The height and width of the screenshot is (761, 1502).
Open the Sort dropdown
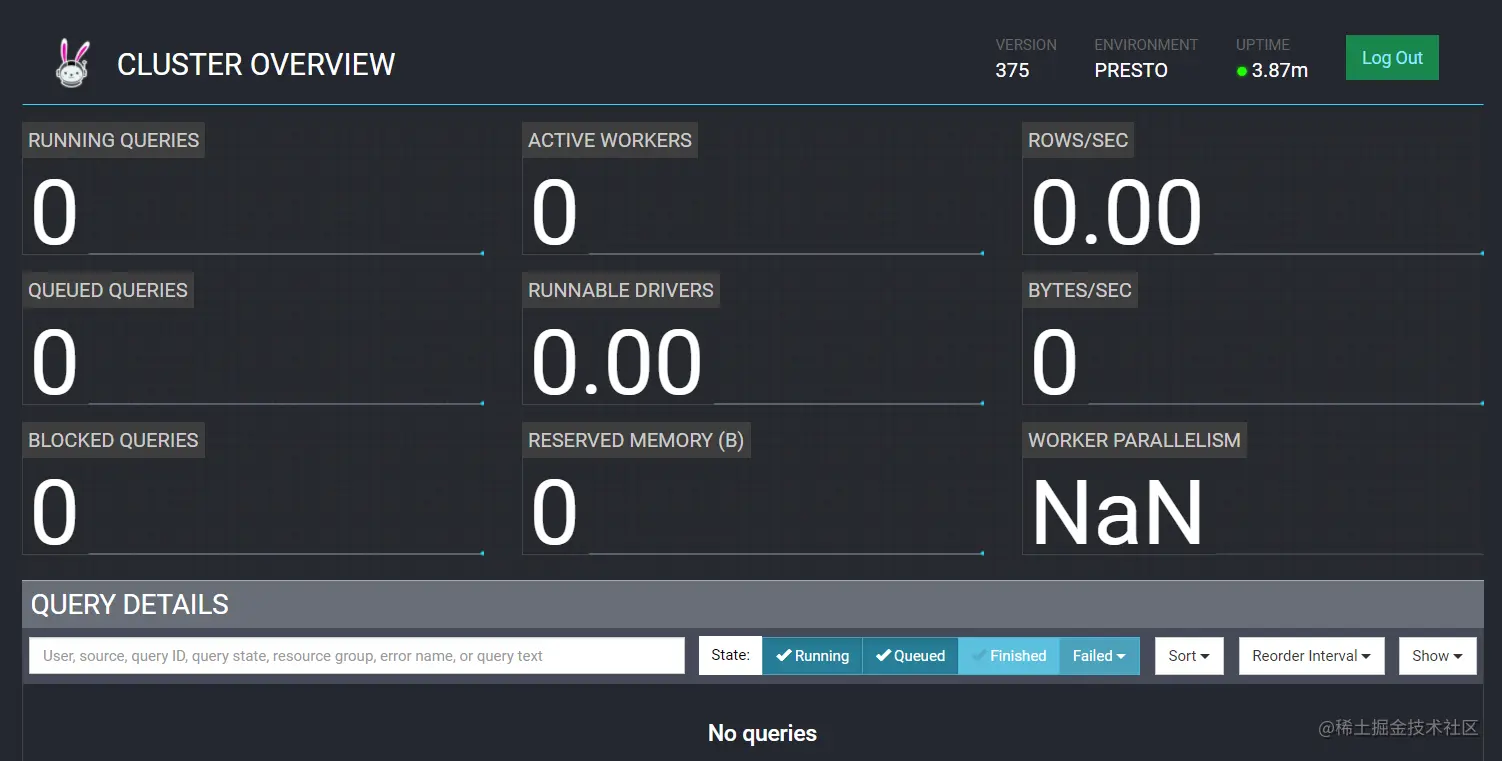pyautogui.click(x=1189, y=656)
